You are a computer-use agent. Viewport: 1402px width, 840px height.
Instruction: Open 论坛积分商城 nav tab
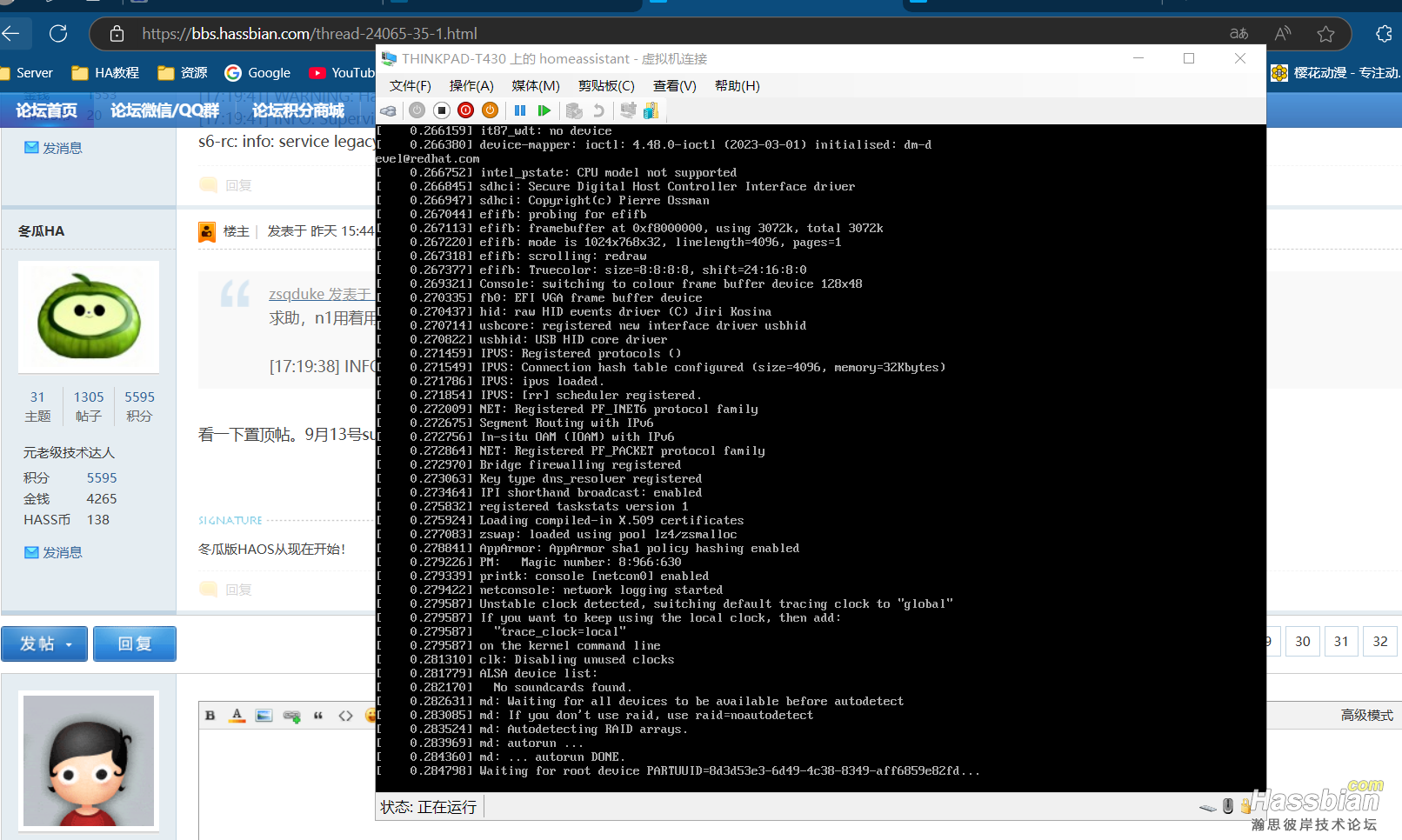pos(298,110)
